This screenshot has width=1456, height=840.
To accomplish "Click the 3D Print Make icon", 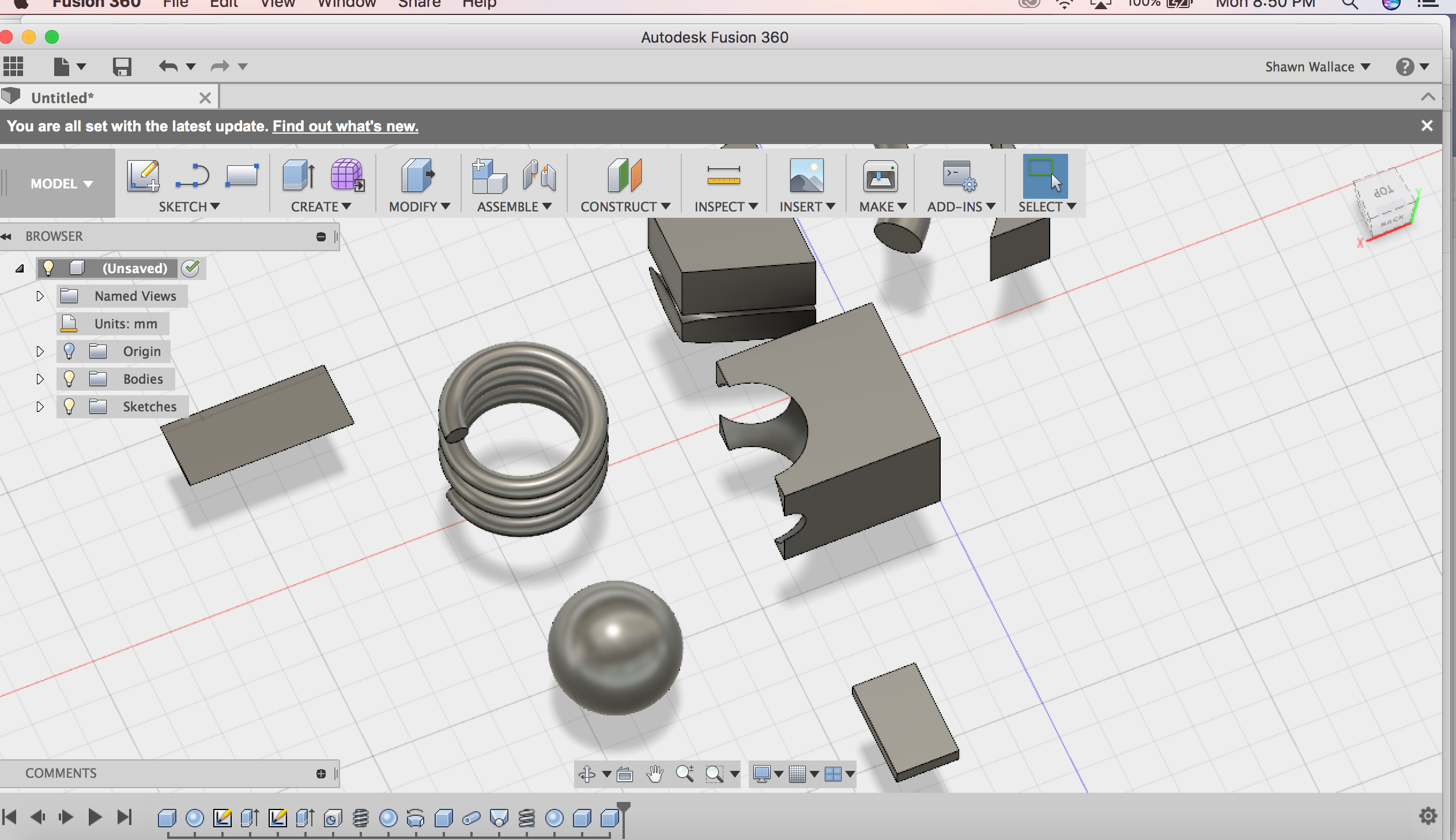I will point(880,175).
